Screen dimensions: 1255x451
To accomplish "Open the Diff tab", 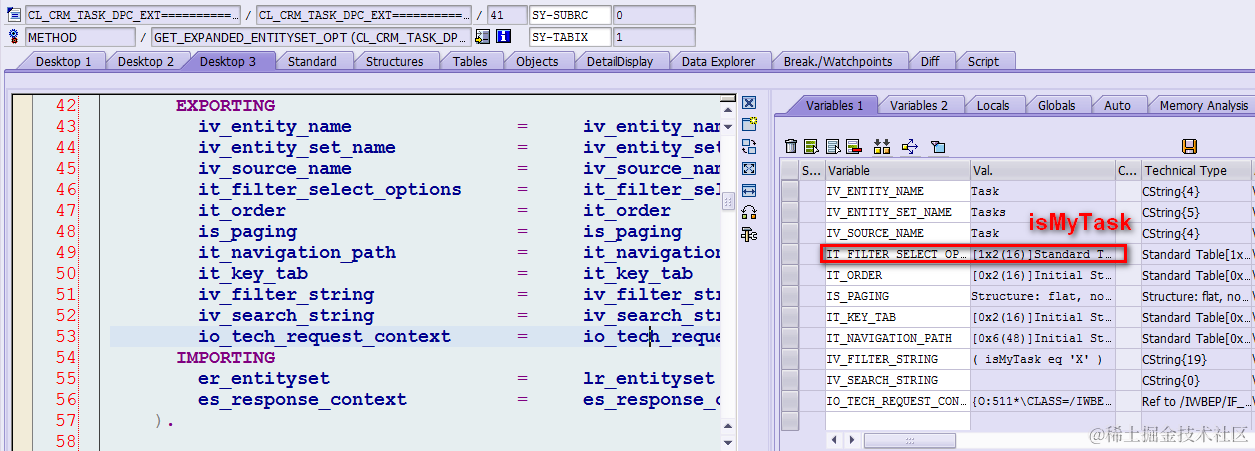I will click(x=929, y=61).
